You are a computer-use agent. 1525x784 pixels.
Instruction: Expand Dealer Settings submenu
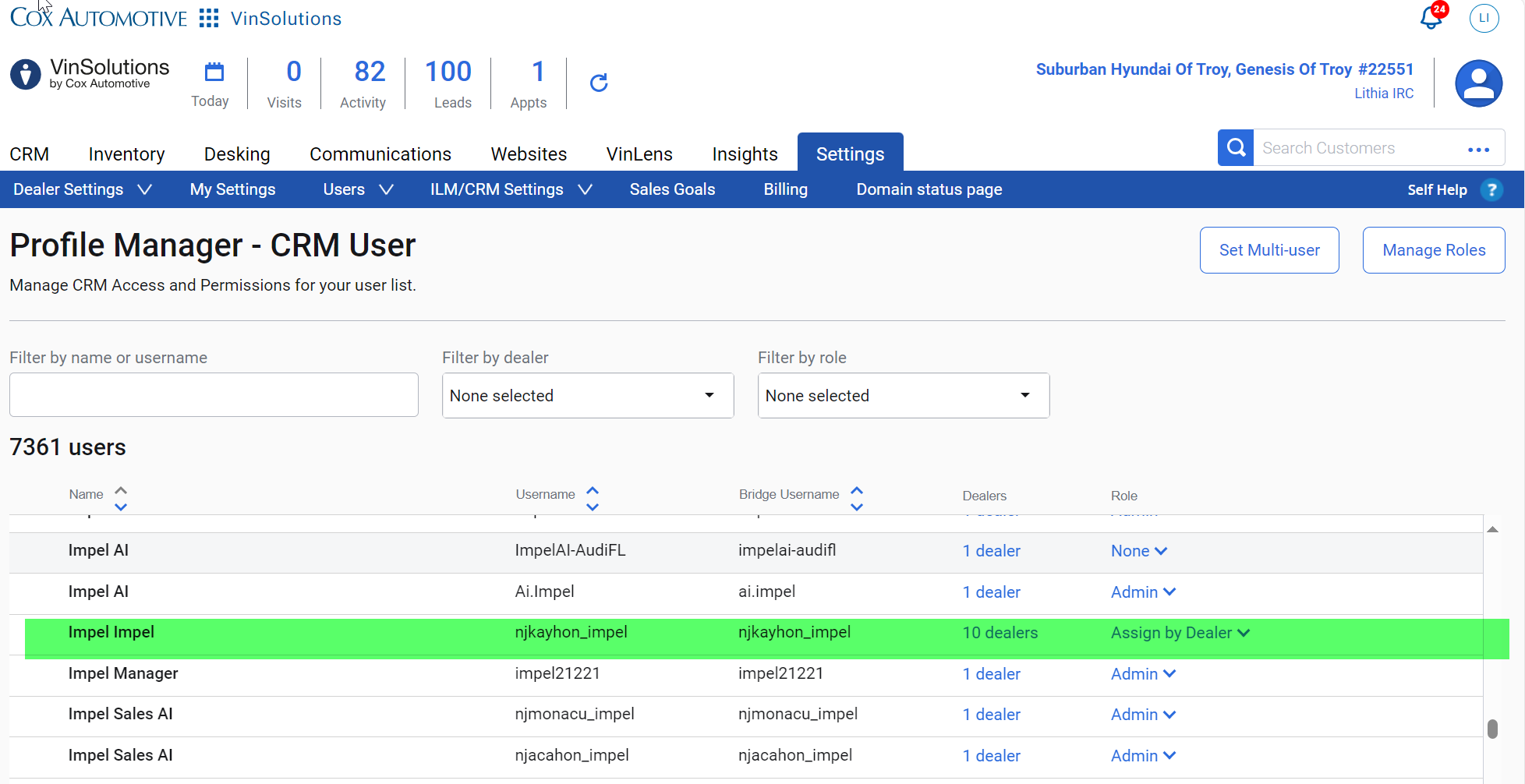point(145,189)
